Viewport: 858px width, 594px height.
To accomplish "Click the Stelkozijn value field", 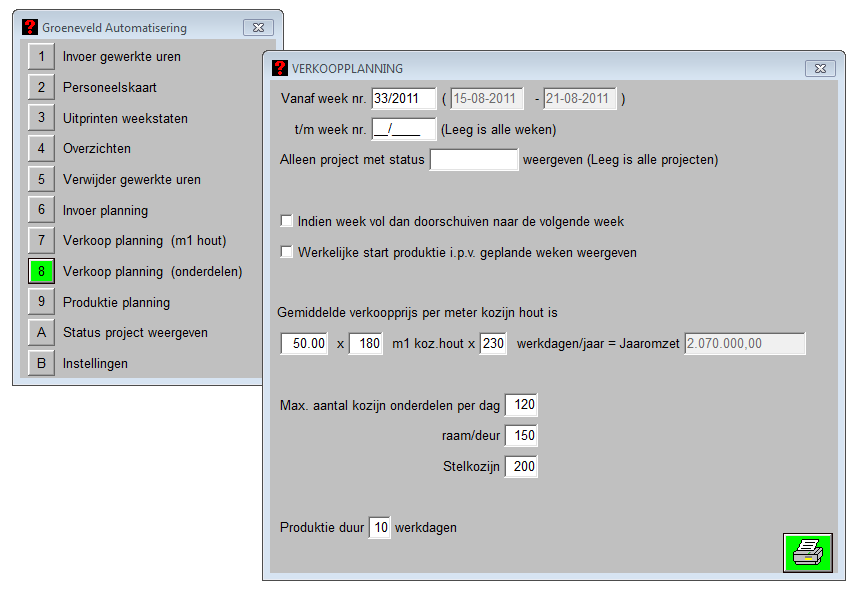I will click(x=521, y=466).
